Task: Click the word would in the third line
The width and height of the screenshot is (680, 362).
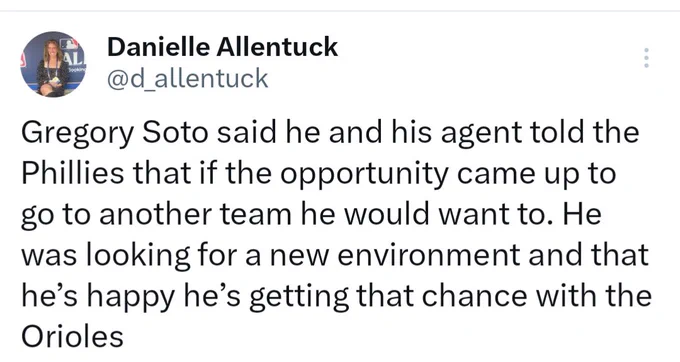Action: 386,214
